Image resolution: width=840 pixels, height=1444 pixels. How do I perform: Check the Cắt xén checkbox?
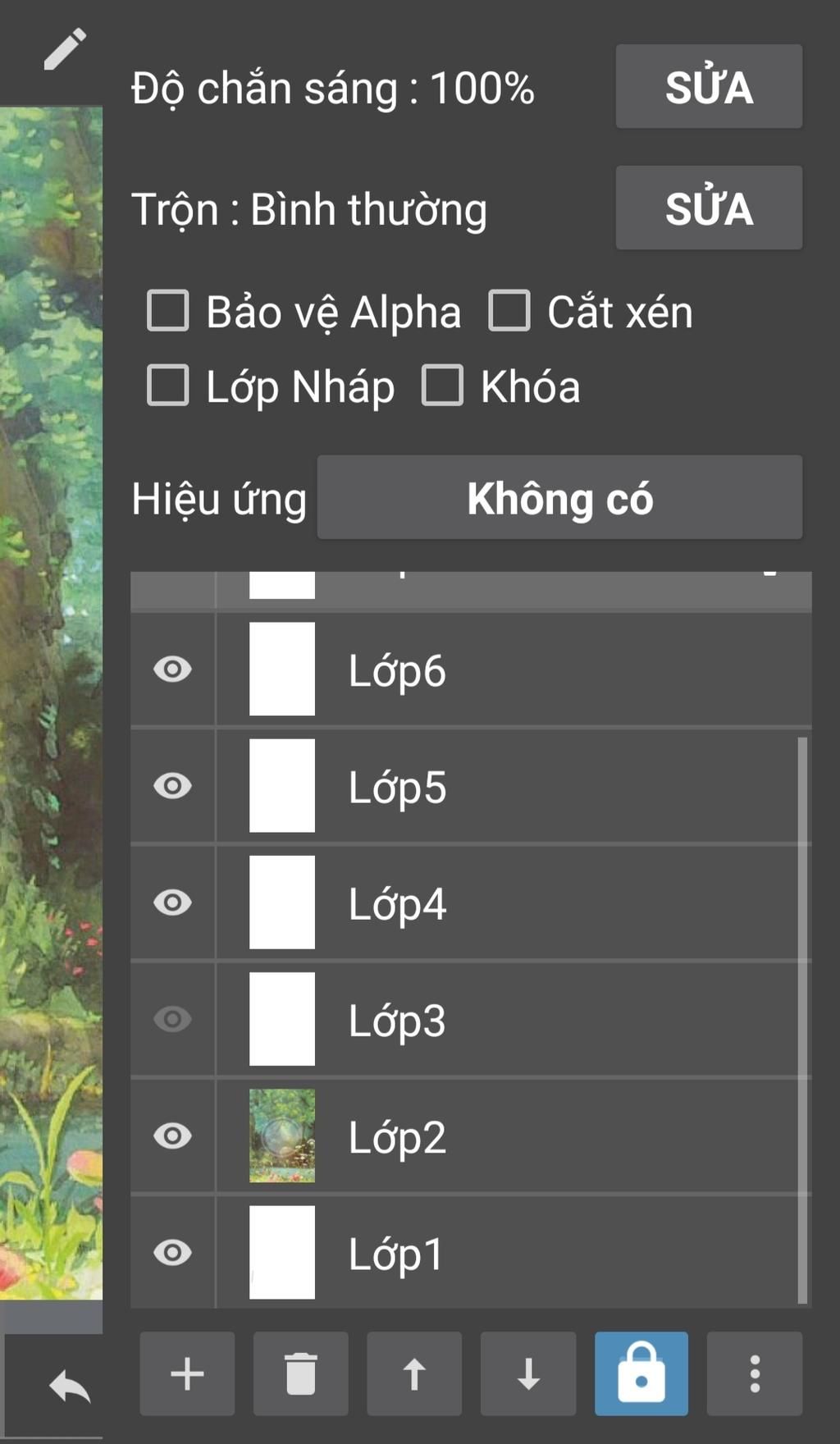[509, 311]
